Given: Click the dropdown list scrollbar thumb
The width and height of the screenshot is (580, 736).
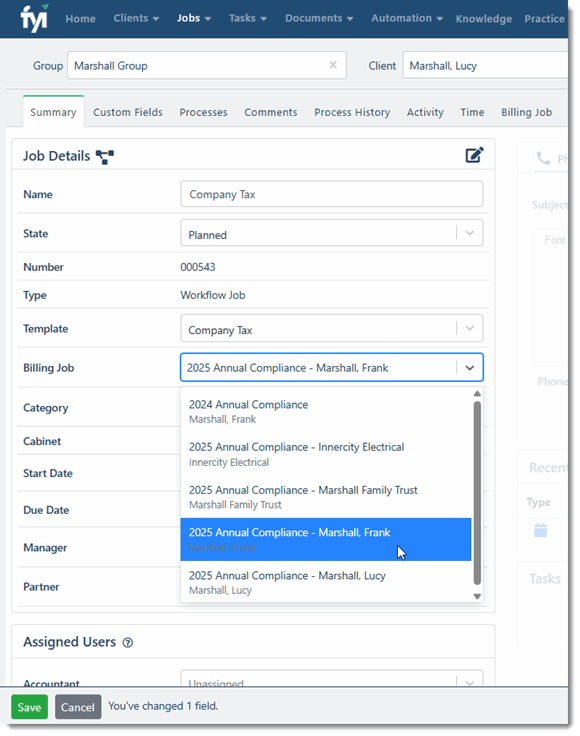Looking at the screenshot, I should coord(477,493).
